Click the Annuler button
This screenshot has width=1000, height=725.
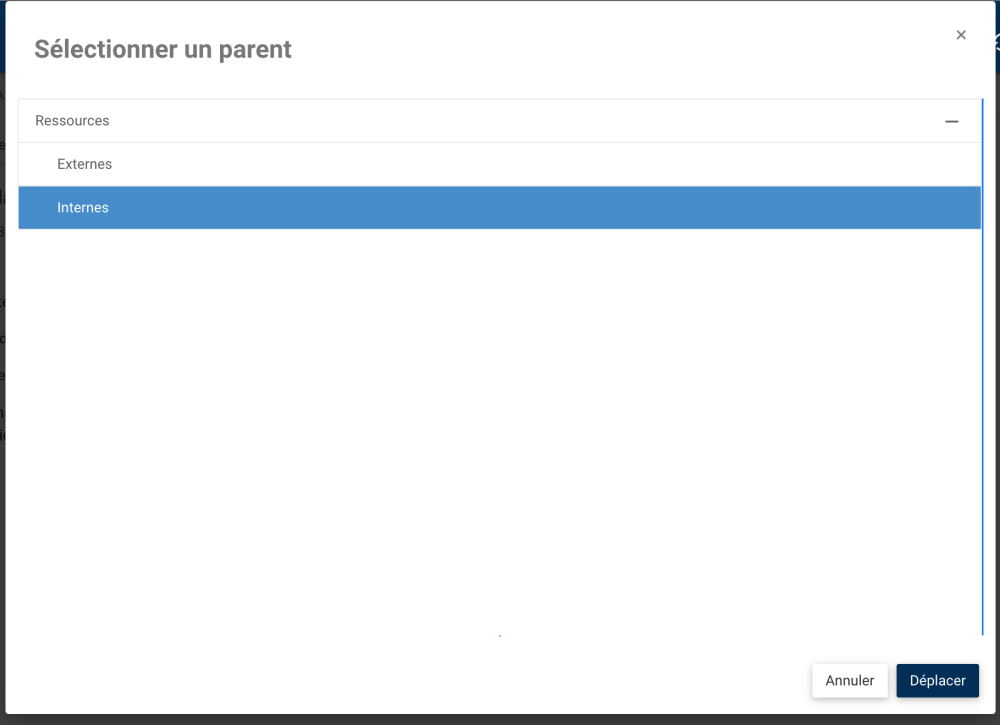tap(849, 680)
